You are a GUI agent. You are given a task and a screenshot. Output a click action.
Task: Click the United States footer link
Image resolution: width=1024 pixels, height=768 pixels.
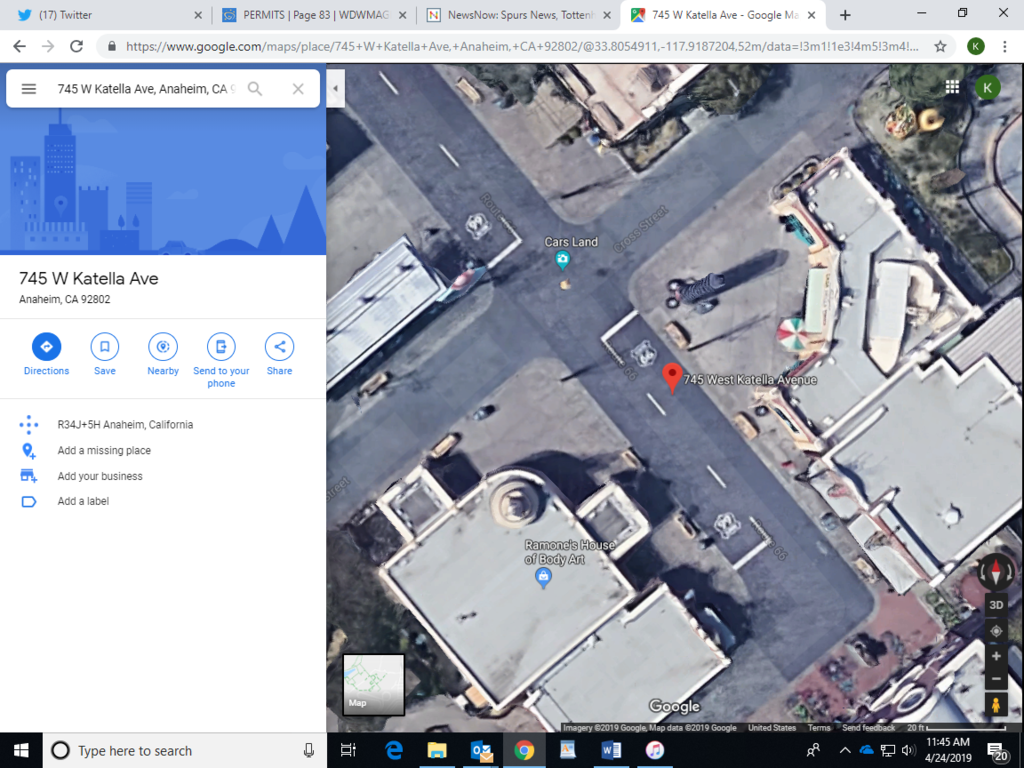[772, 728]
